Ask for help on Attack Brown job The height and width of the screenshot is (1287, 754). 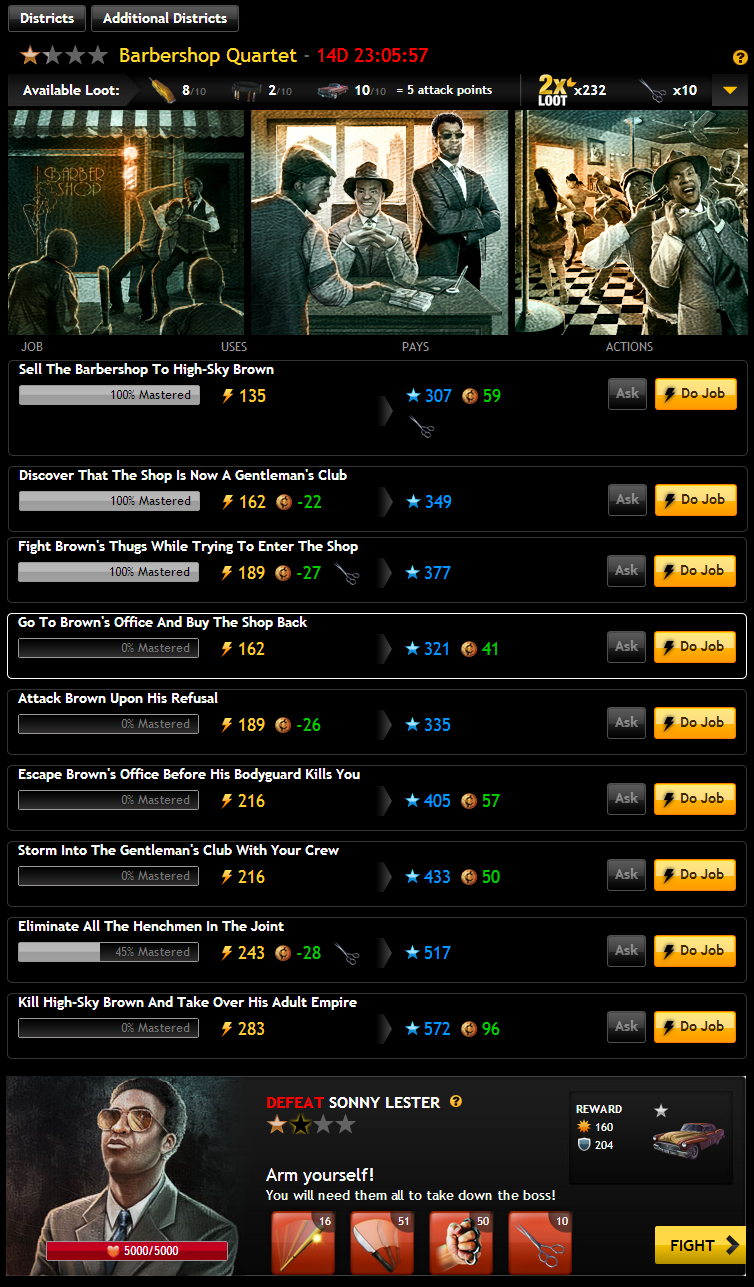(x=627, y=722)
